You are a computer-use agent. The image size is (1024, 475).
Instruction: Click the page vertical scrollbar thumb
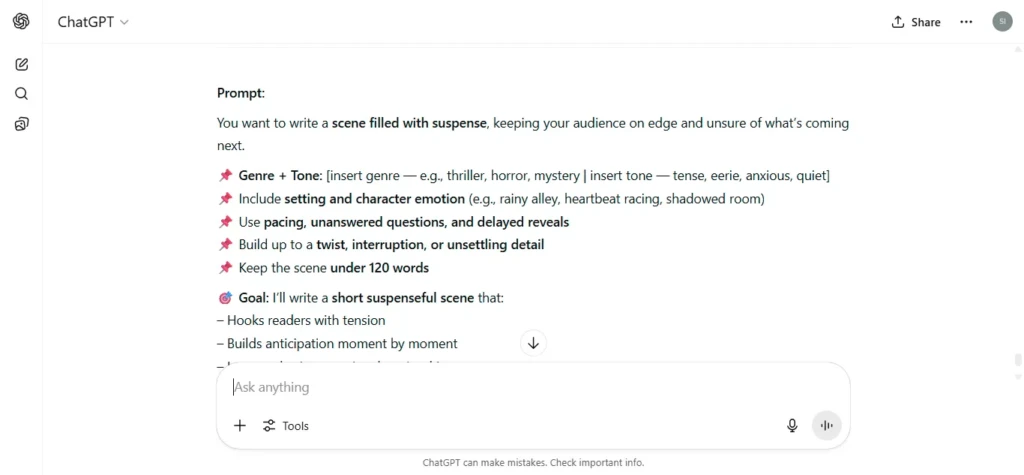(1017, 361)
